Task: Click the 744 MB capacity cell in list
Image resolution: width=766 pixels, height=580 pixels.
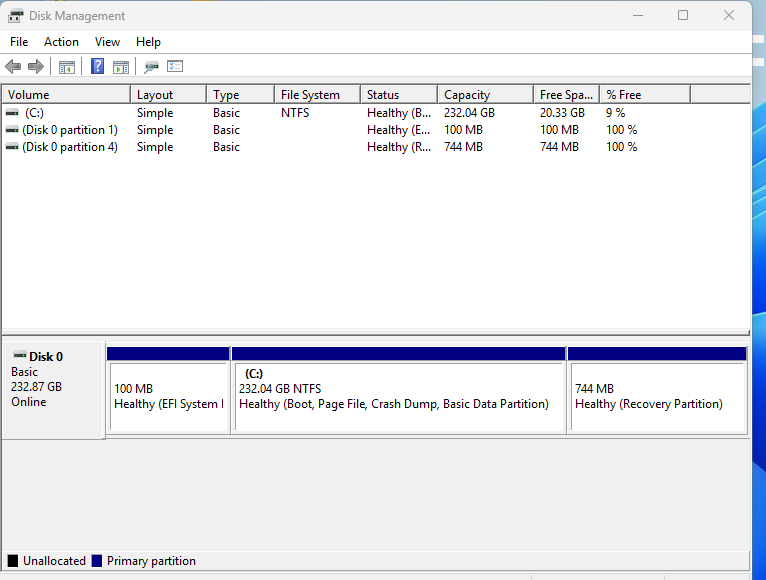Action: click(x=463, y=147)
